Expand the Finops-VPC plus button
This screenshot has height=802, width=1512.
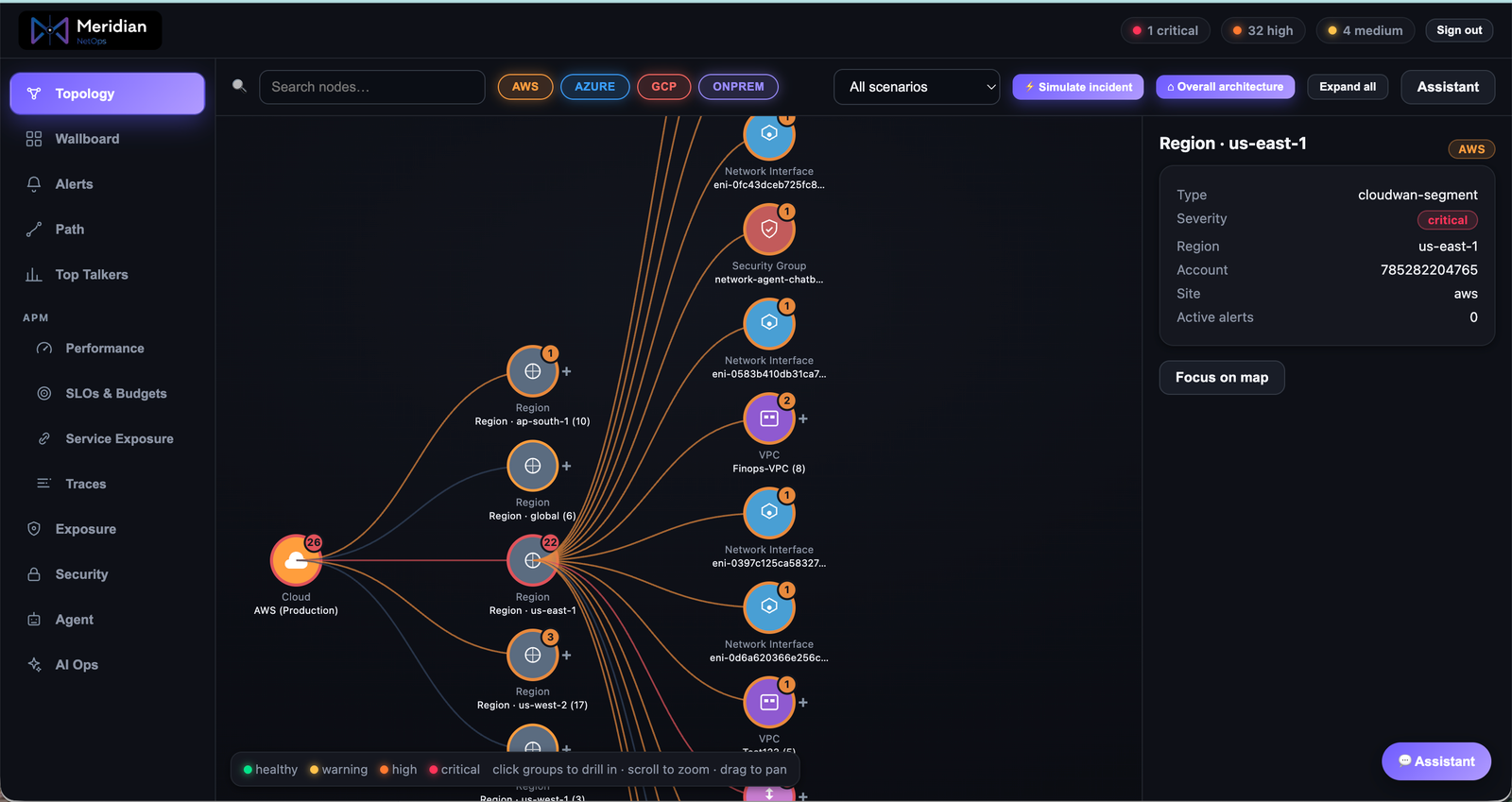(803, 418)
